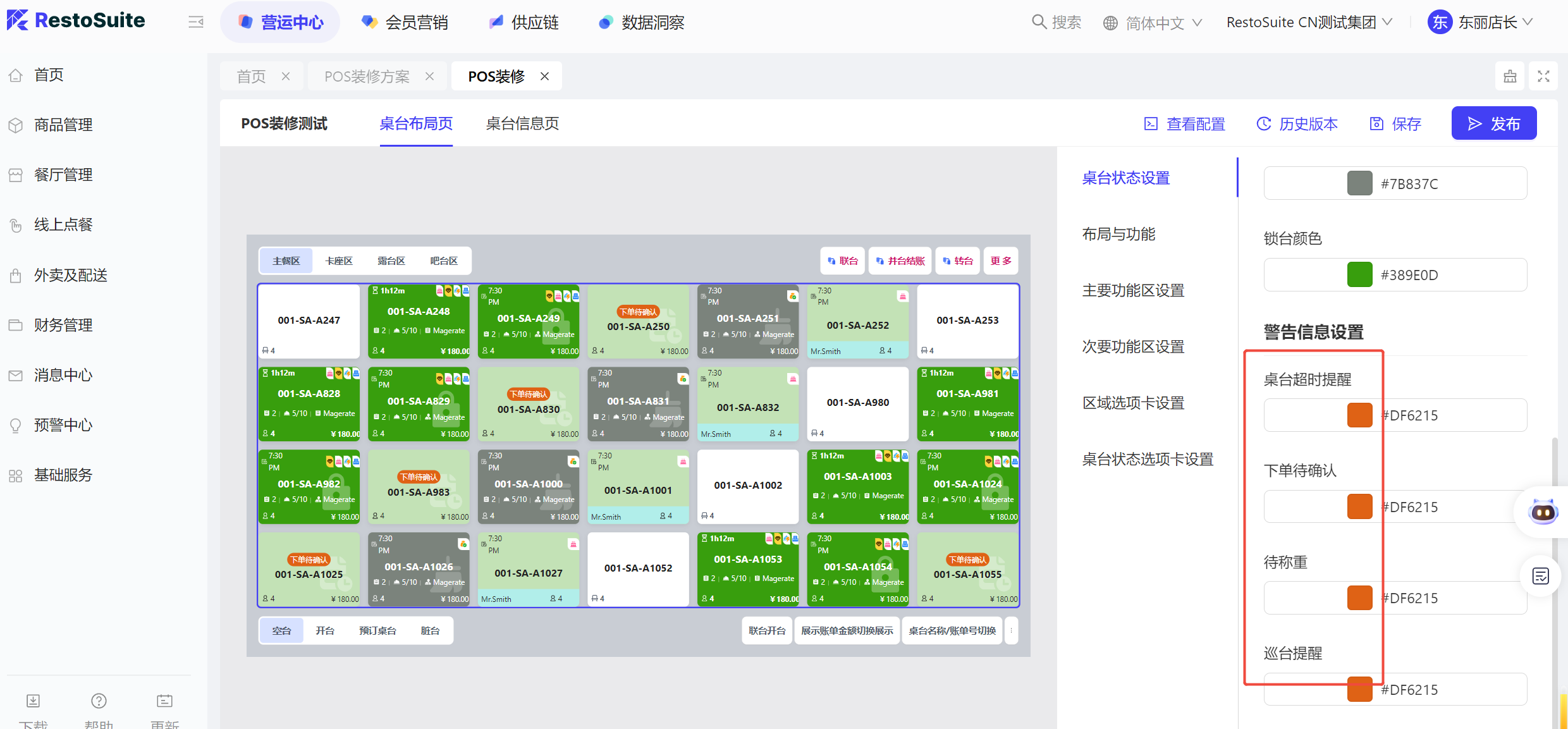Select table 001-SA-A1052 in the layout
The width and height of the screenshot is (1568, 729).
638,568
